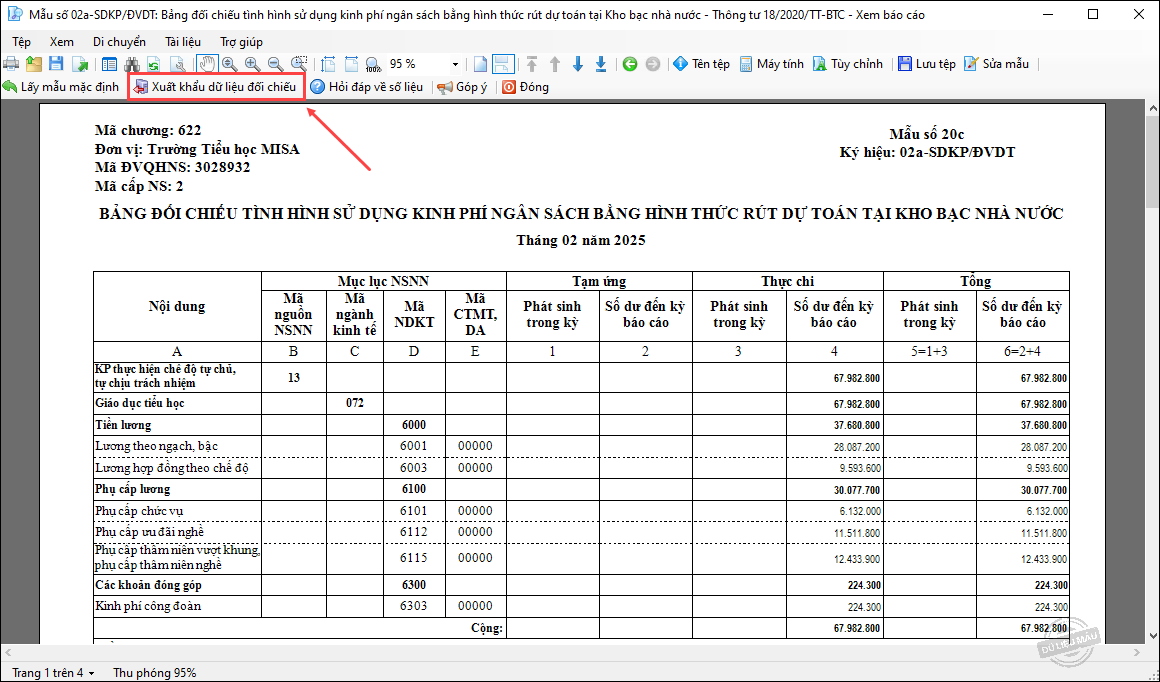
Task: Click the Ký hiệu: 02a-SDKP/ĐVDT text
Action: click(x=927, y=152)
